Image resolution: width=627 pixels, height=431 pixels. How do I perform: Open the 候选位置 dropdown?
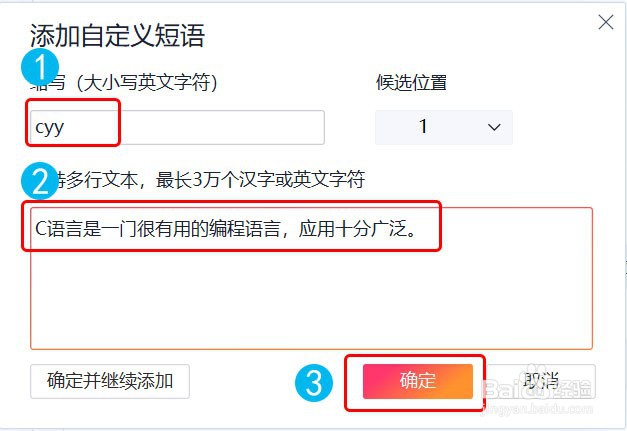(443, 127)
